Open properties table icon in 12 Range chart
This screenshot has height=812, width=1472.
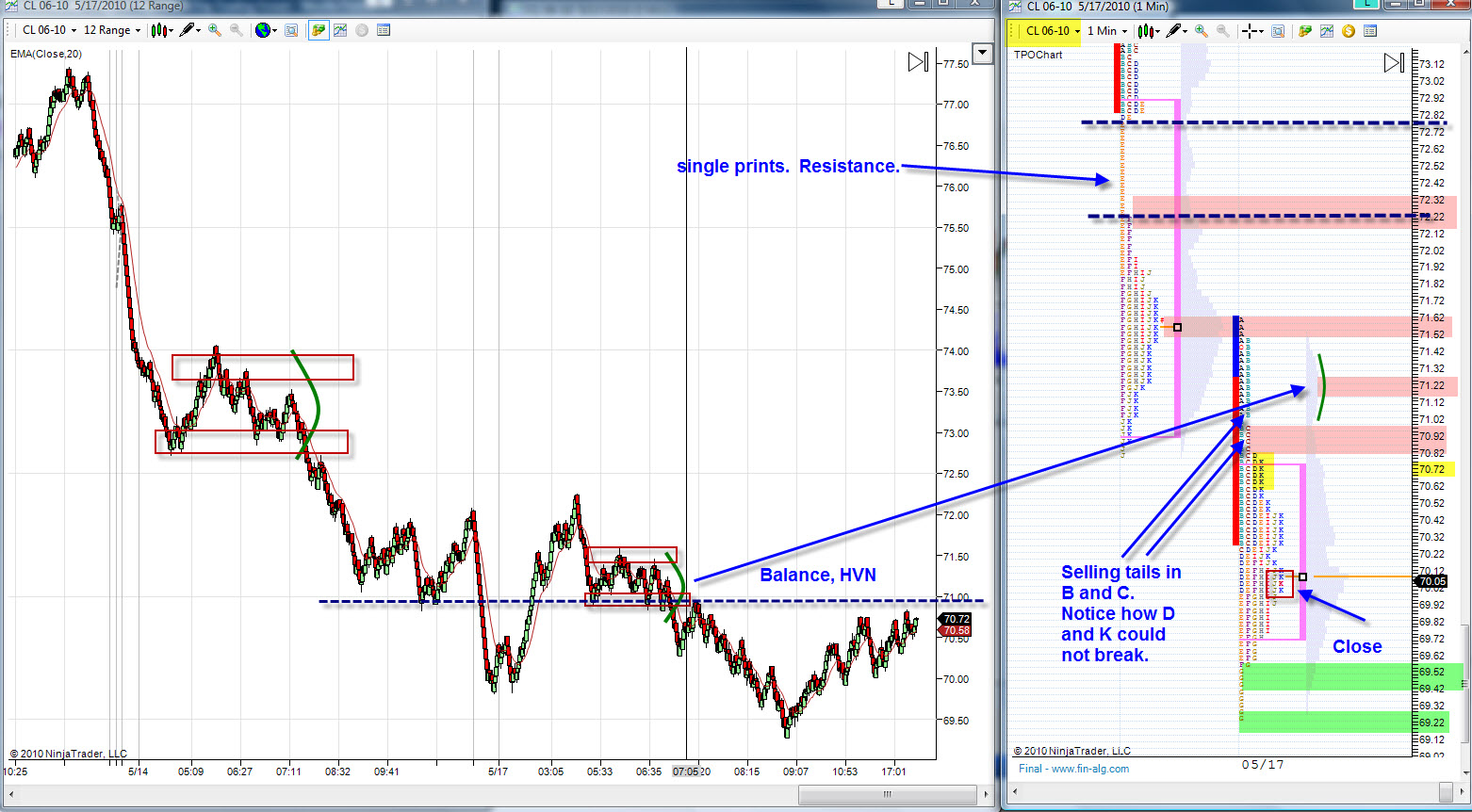pyautogui.click(x=384, y=30)
